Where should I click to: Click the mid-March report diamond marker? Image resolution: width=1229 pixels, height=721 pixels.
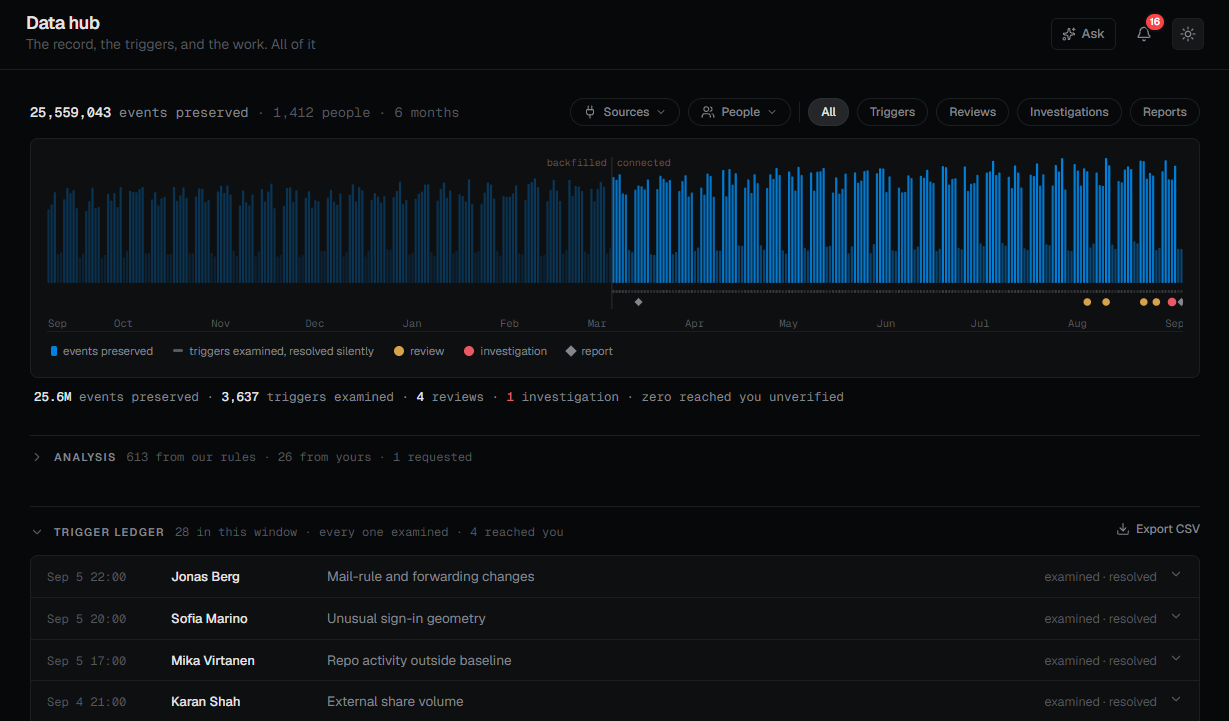click(x=638, y=302)
